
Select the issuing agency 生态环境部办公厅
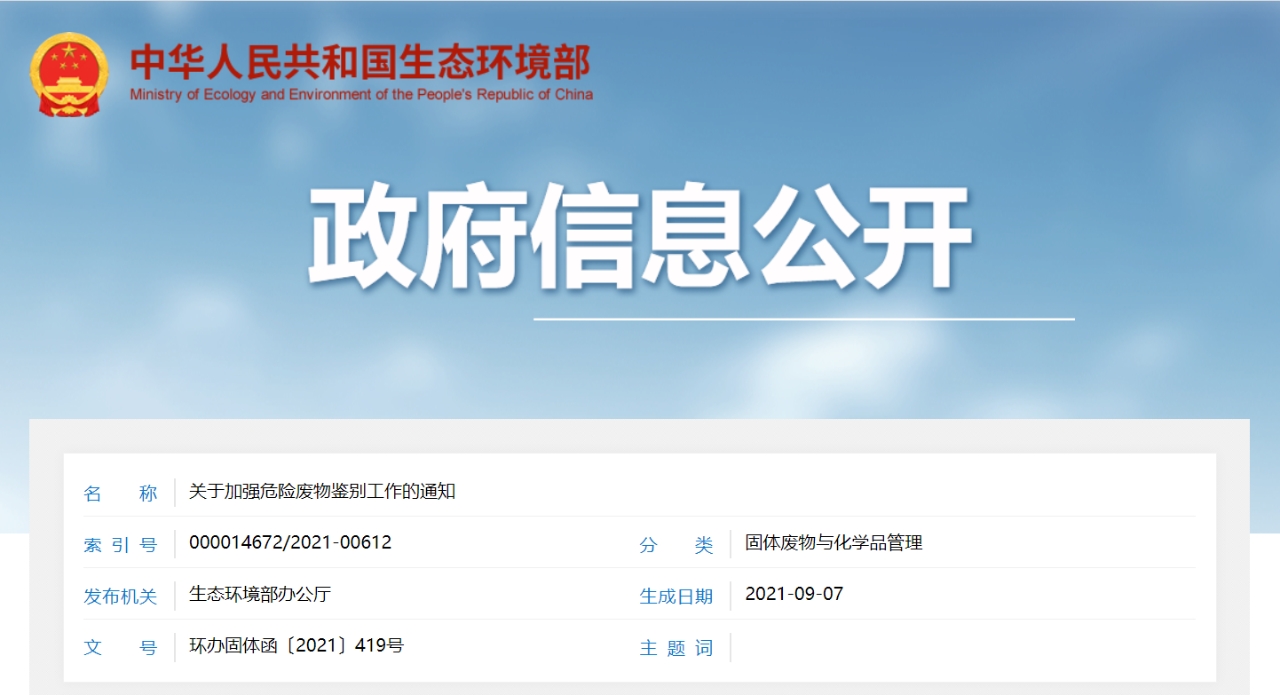(260, 594)
